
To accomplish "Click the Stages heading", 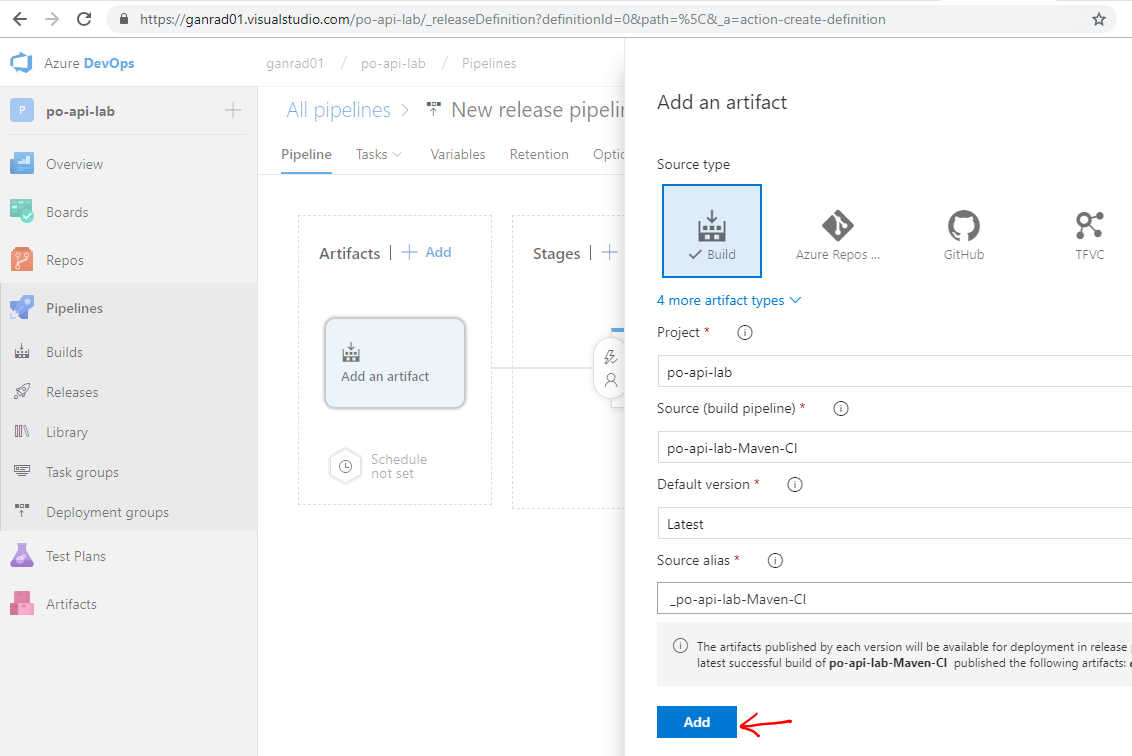I will click(556, 253).
